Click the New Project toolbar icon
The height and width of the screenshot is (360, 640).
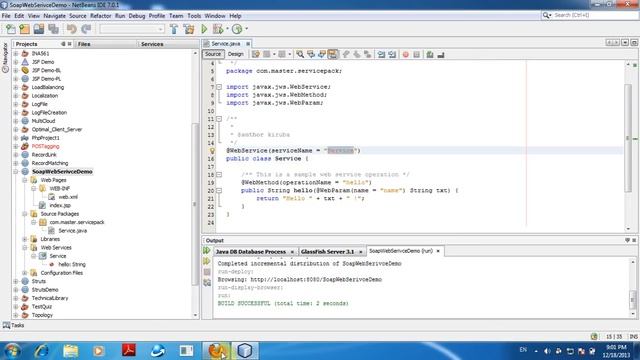click(x=24, y=29)
